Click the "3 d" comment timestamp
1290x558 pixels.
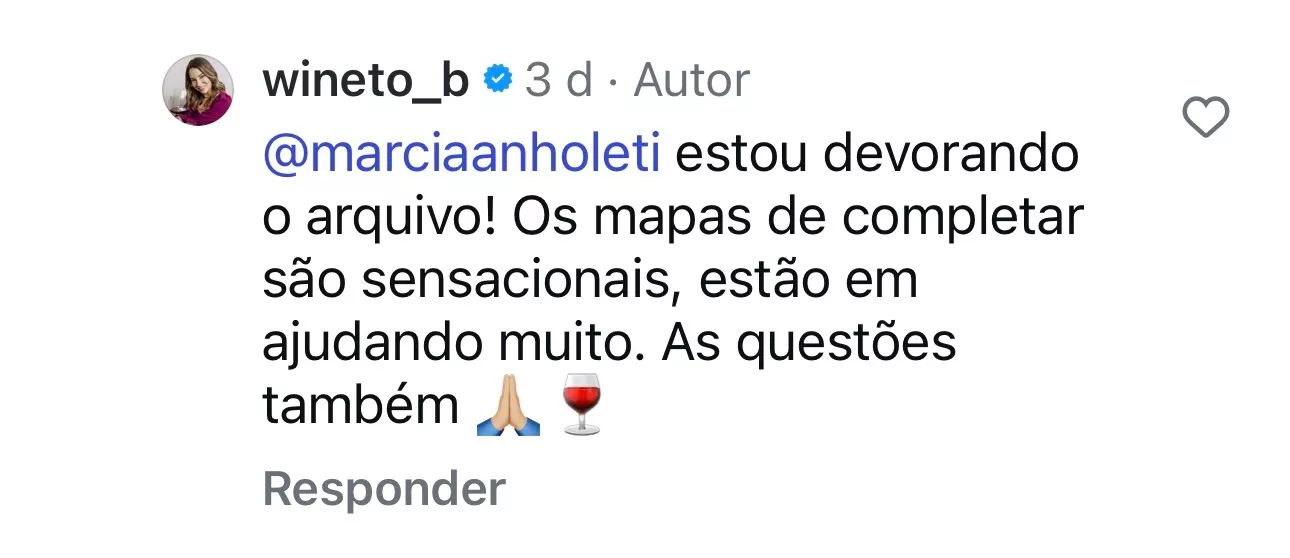click(559, 81)
